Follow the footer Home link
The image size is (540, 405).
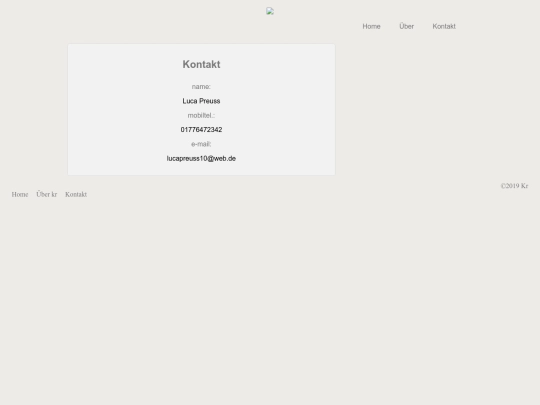20,195
